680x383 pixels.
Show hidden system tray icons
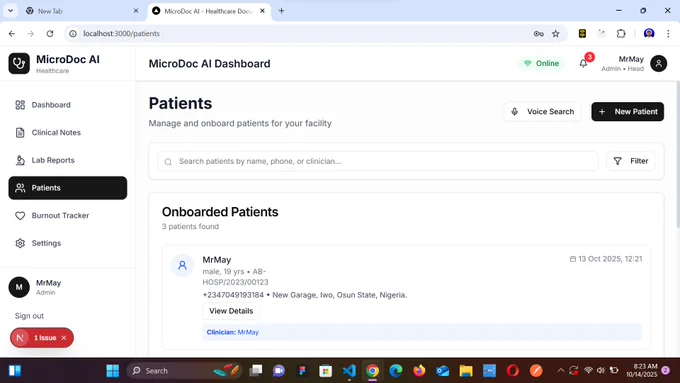click(560, 371)
